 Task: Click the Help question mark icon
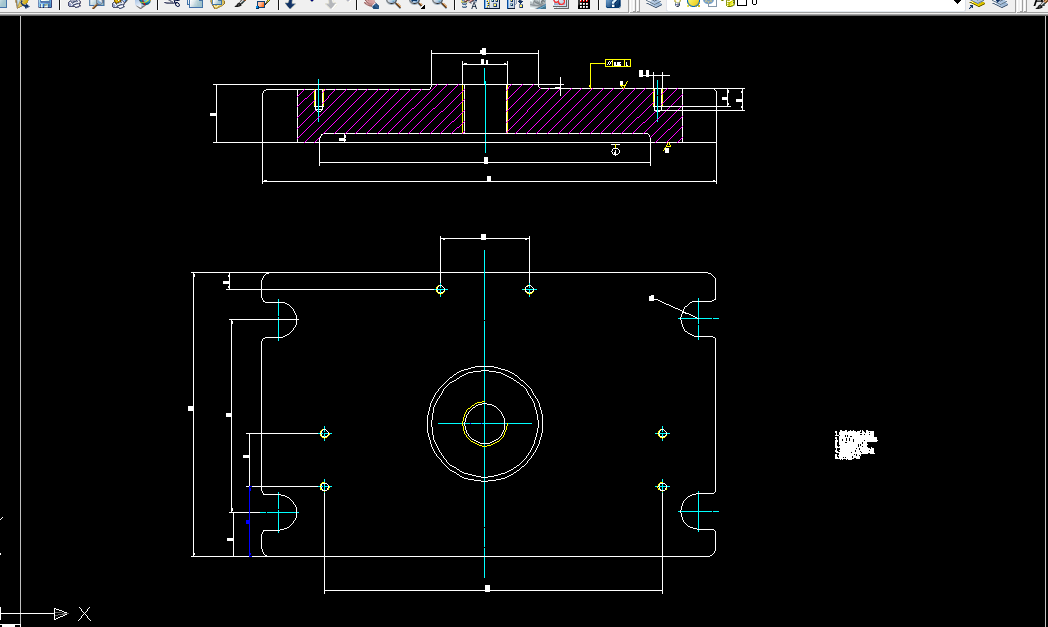coord(613,3)
